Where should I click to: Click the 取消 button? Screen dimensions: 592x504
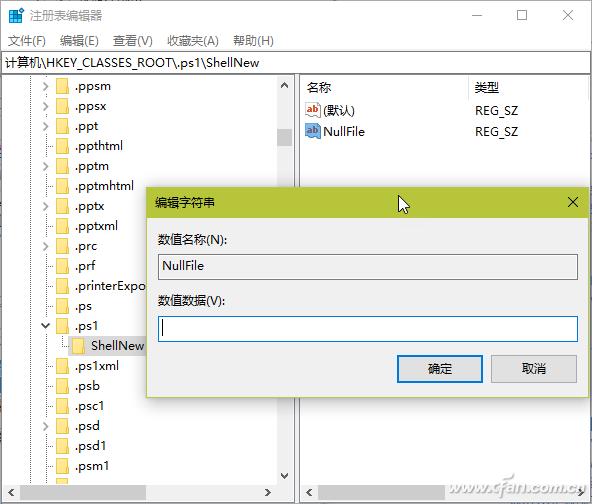[x=534, y=368]
